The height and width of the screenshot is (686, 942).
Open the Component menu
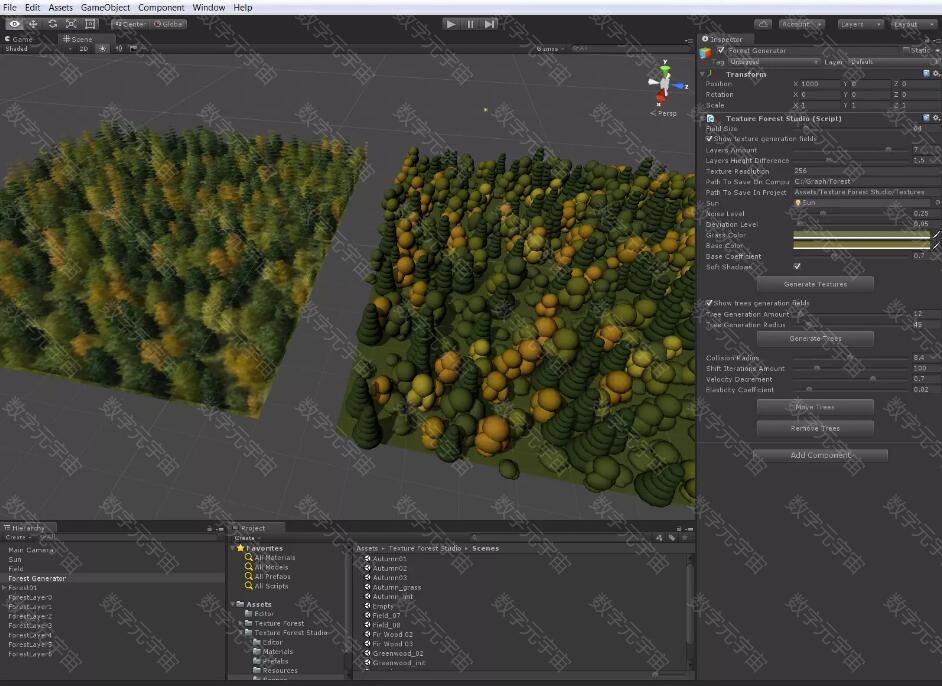(161, 7)
